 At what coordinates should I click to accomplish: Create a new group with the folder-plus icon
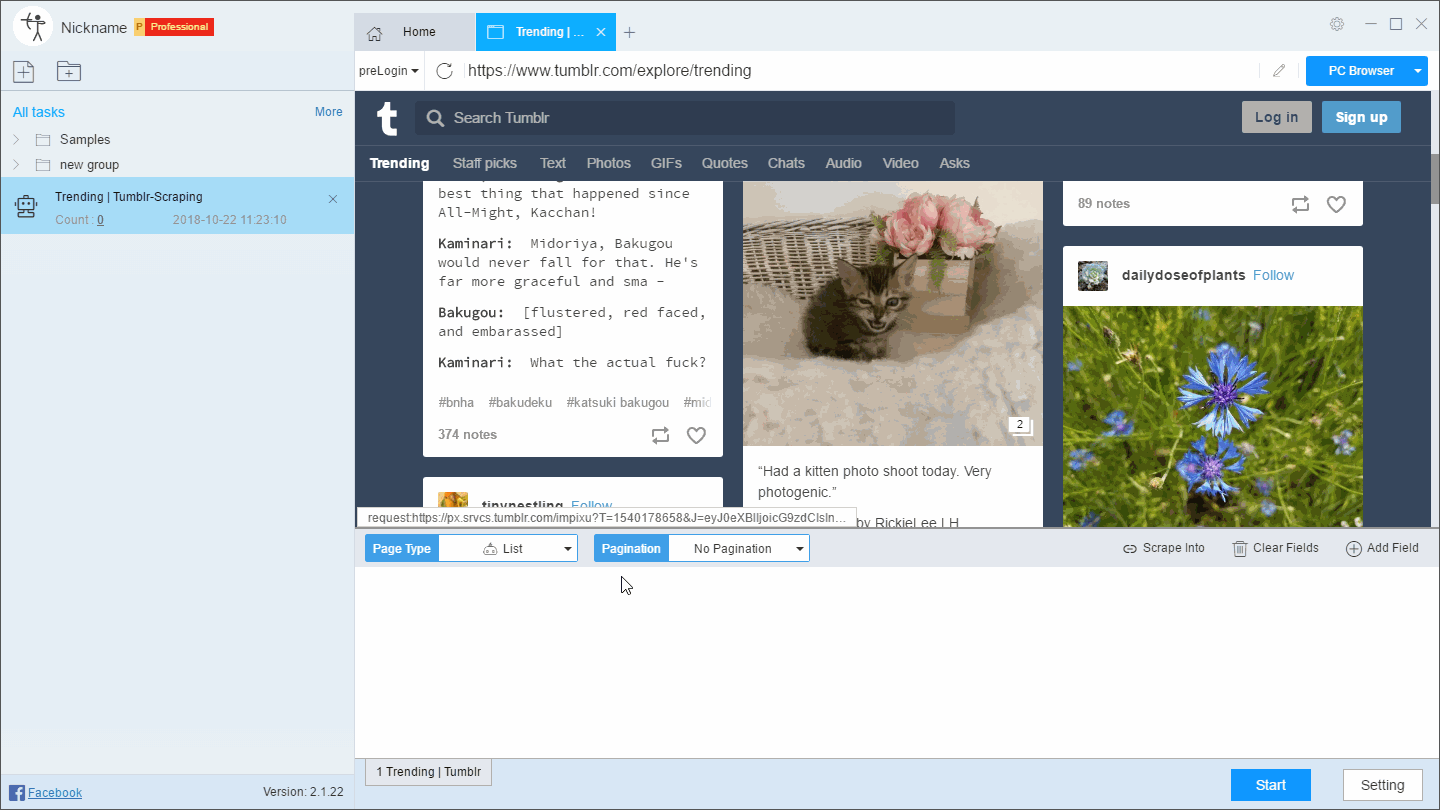point(69,71)
